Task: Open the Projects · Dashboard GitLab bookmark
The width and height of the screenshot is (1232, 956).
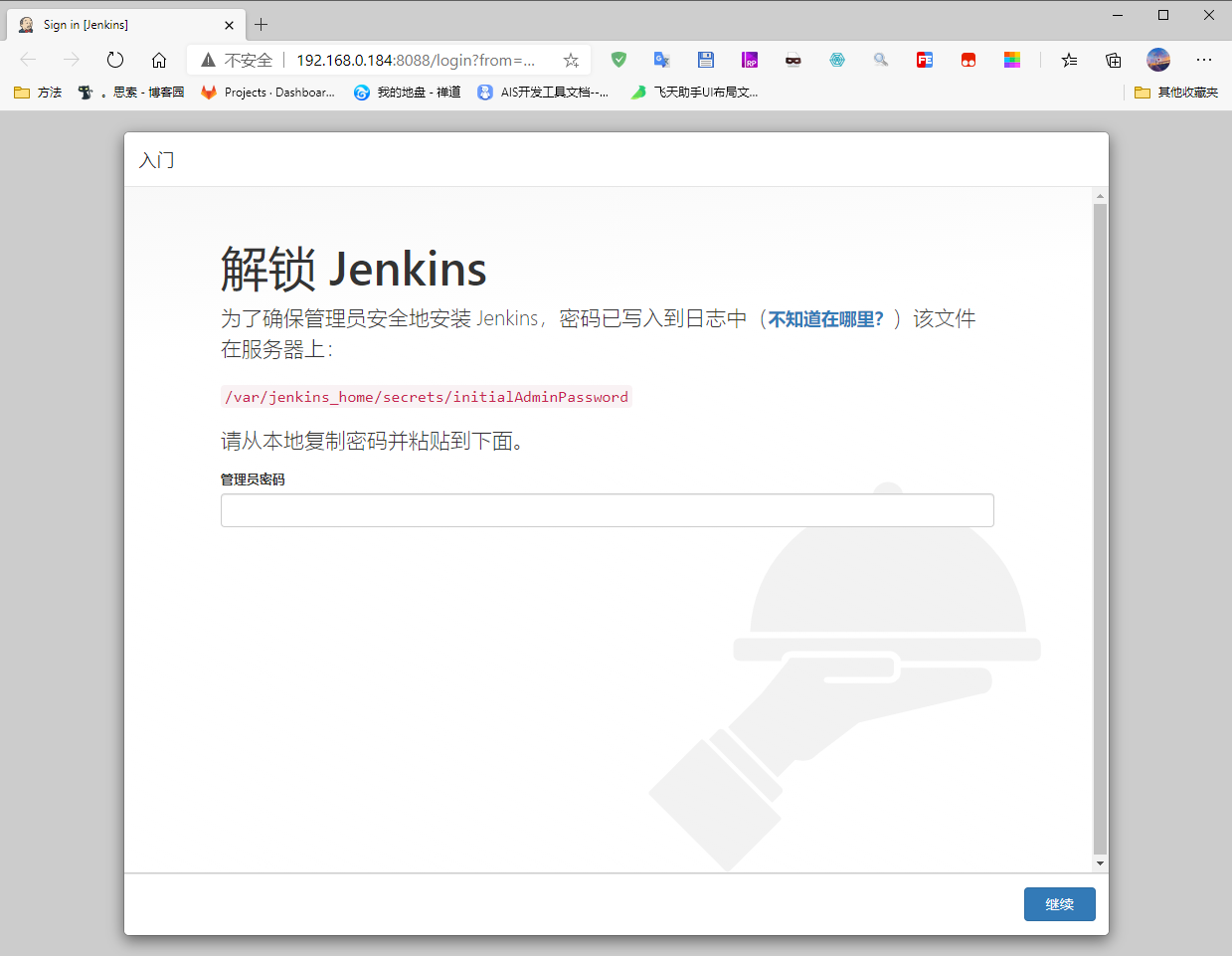Action: click(x=267, y=92)
